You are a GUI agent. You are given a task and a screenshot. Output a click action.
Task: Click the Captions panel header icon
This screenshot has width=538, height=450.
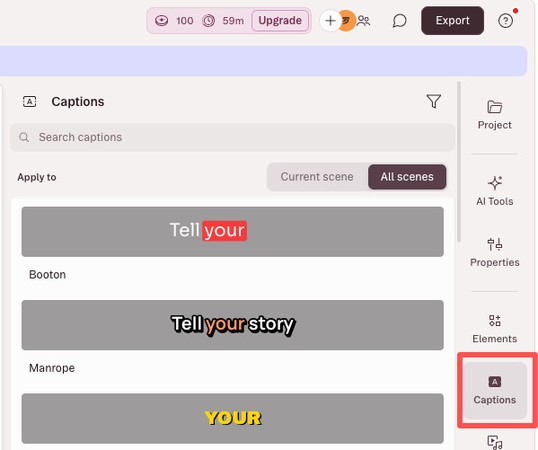[30, 102]
